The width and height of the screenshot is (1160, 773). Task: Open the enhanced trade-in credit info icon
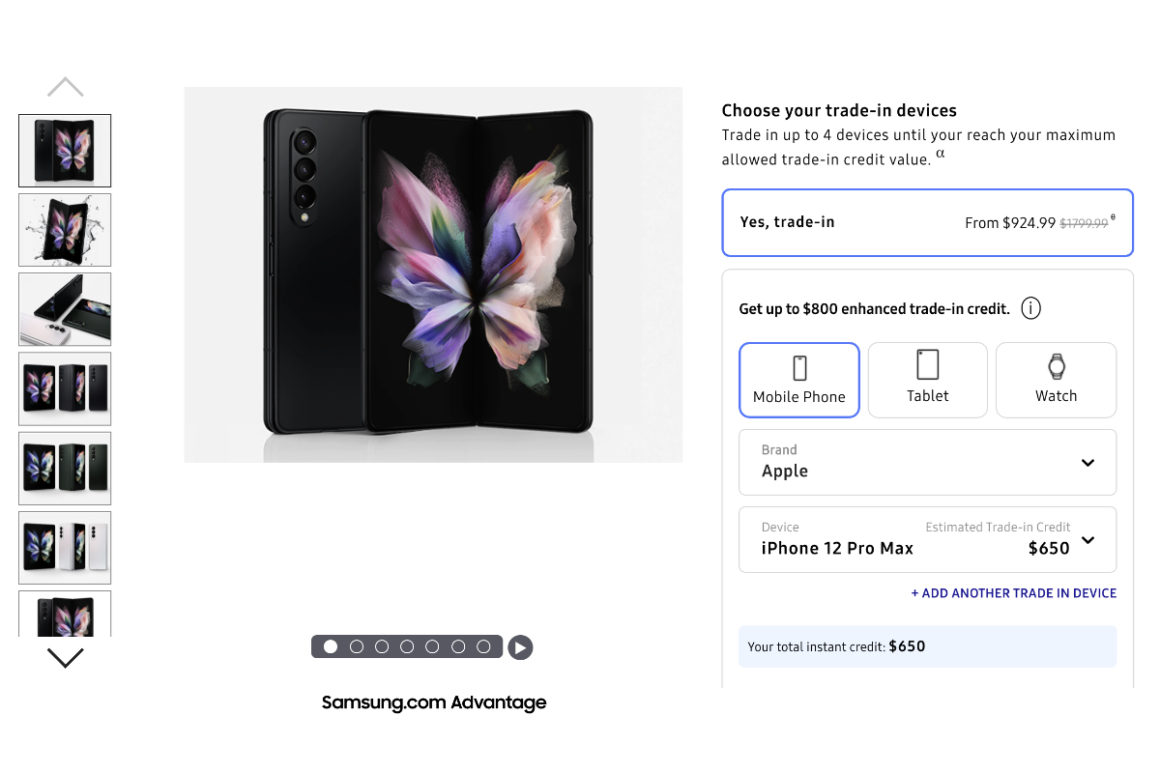click(1030, 309)
